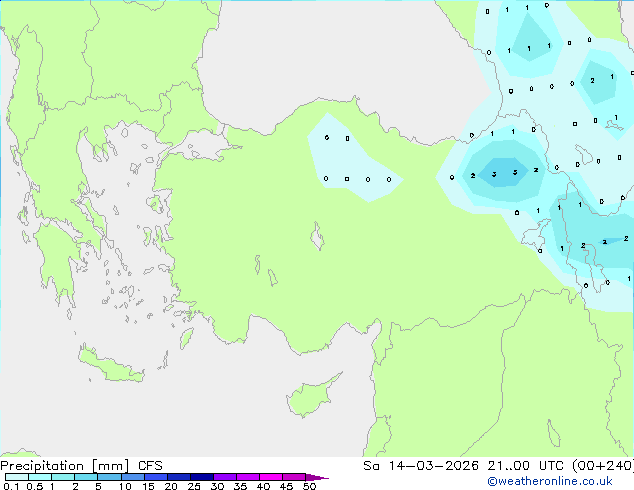This screenshot has width=634, height=490.
Task: Click the legend label '50' under color bar
Action: (x=310, y=486)
